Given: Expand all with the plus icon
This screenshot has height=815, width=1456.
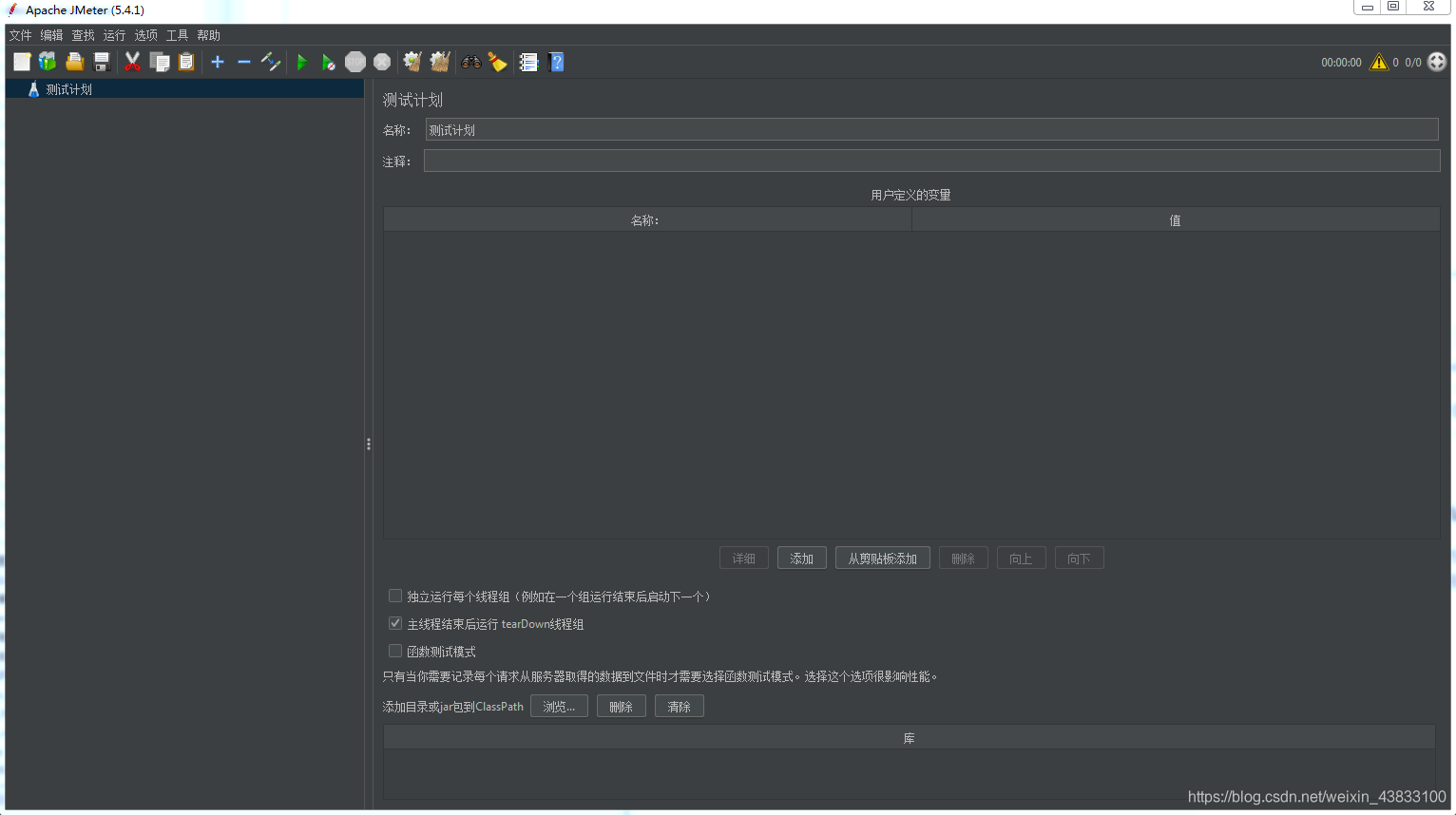Looking at the screenshot, I should pos(218,62).
